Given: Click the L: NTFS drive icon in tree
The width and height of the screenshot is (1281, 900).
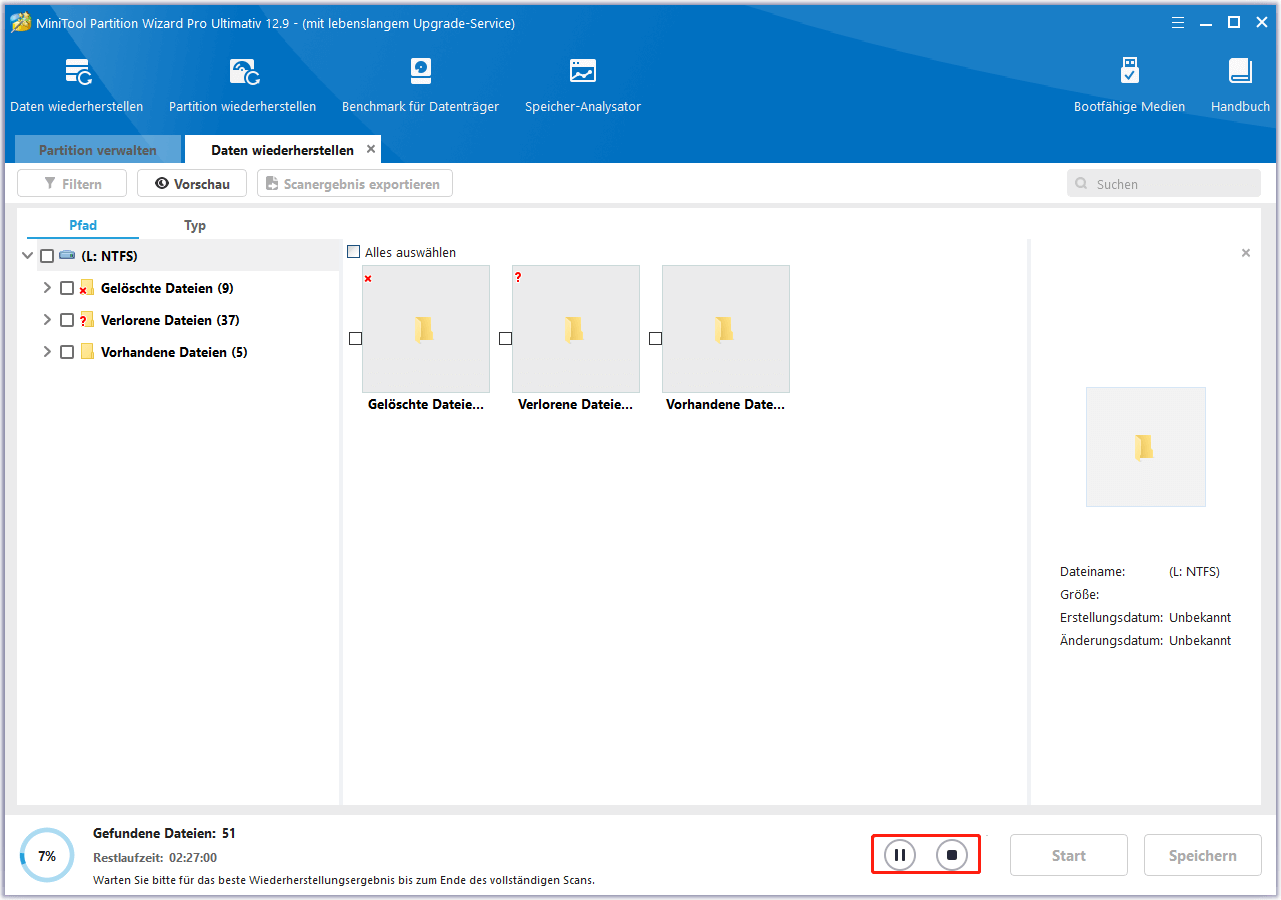Looking at the screenshot, I should [67, 256].
